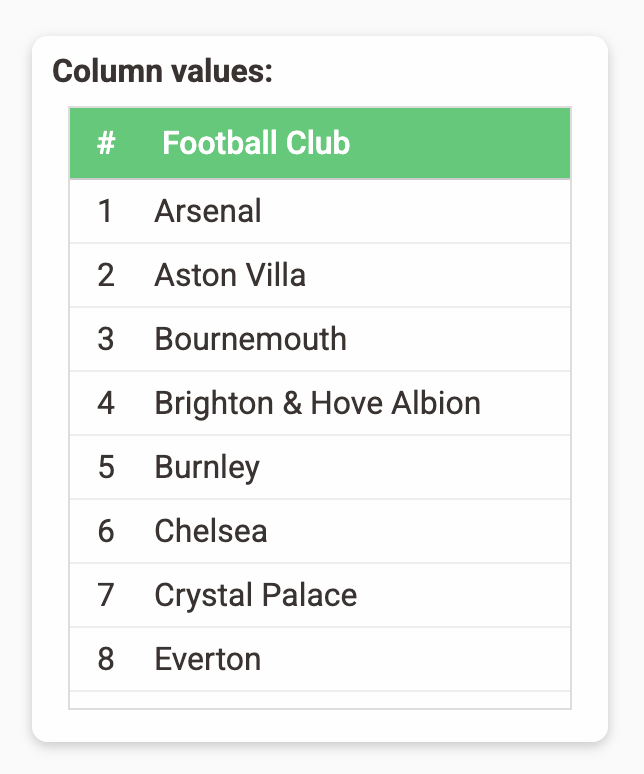This screenshot has width=644, height=774.
Task: Select the Chelsea row
Action: click(320, 531)
